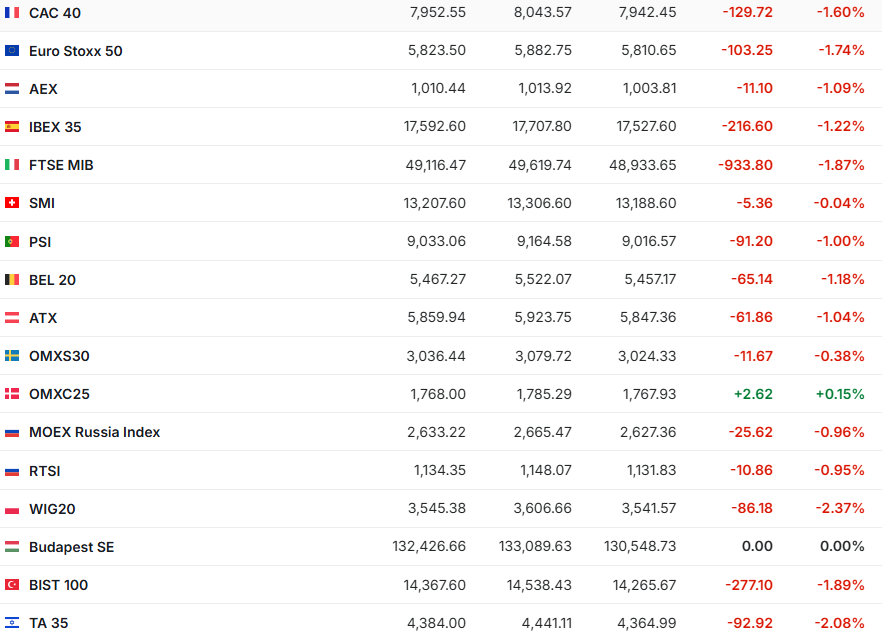882x636 pixels.
Task: Click the Poland flag icon beside WIG20
Action: coord(12,509)
